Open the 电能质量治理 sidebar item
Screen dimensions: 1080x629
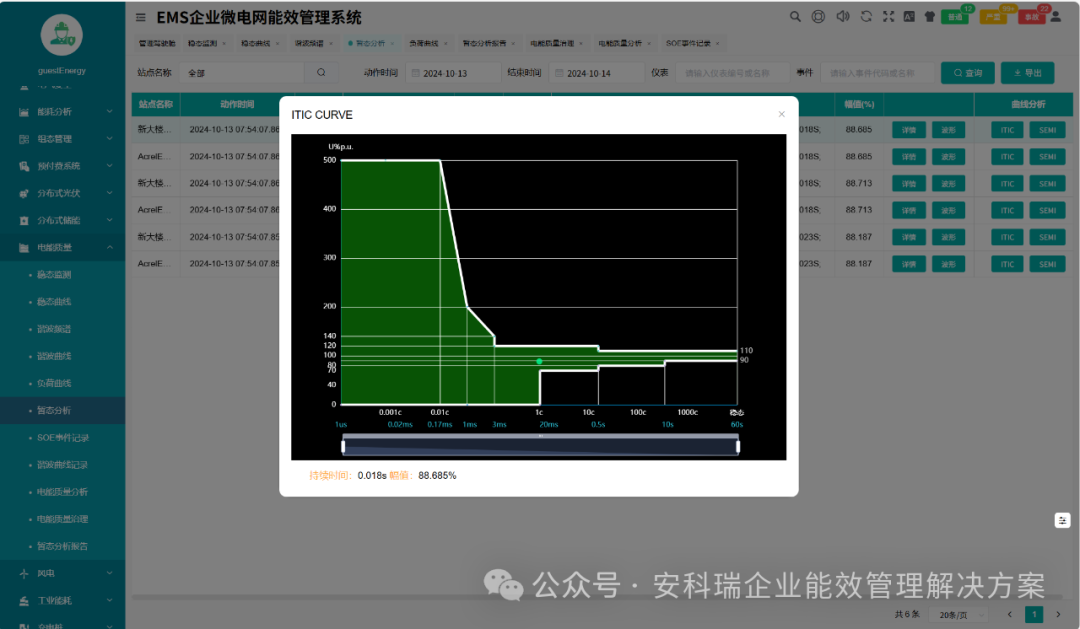pos(63,519)
